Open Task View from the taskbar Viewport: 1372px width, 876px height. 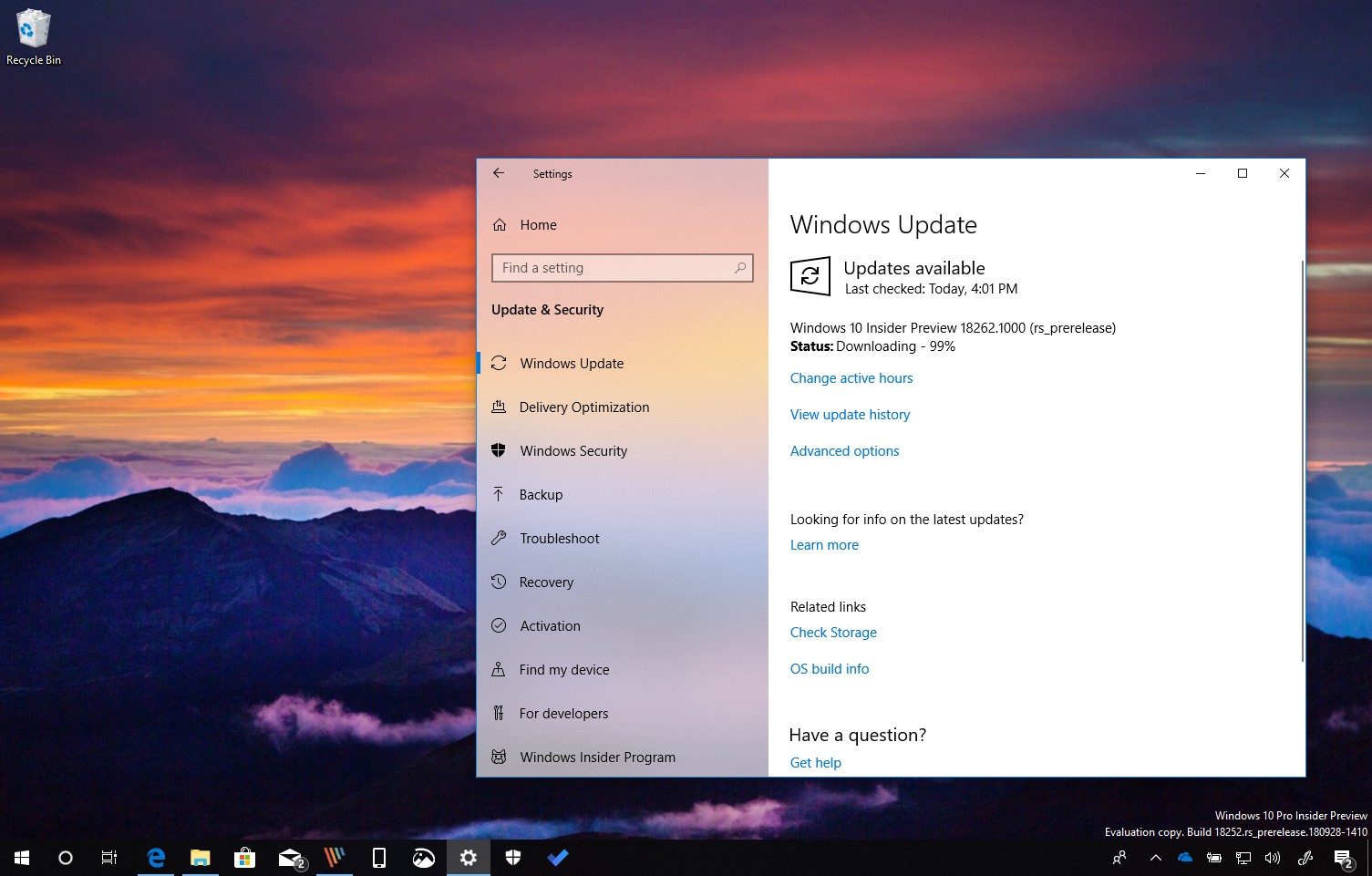pyautogui.click(x=109, y=858)
